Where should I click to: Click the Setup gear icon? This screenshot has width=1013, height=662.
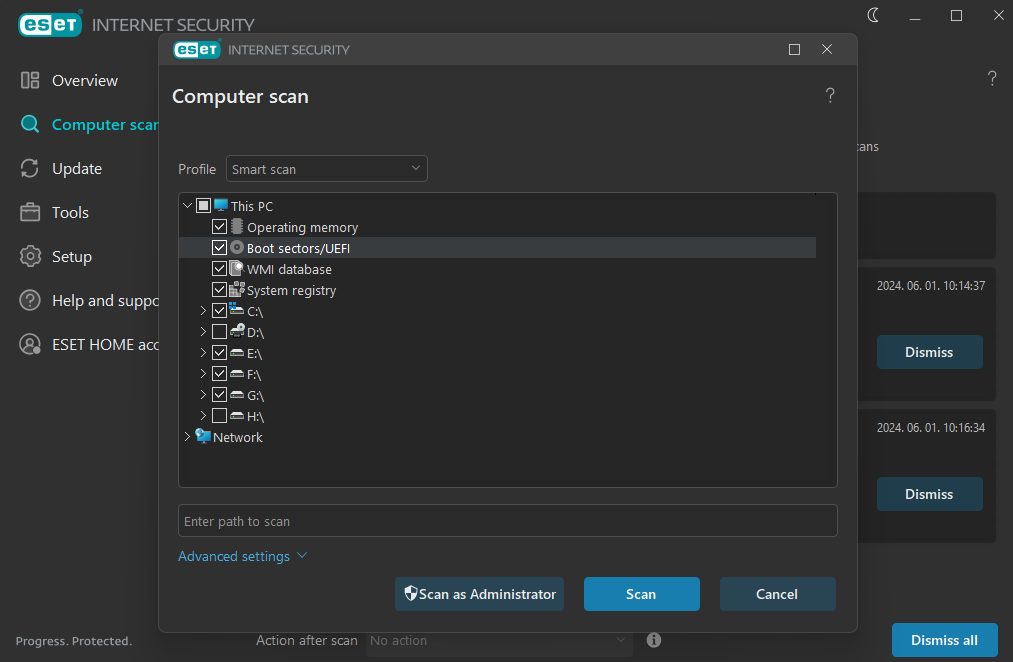tap(30, 256)
